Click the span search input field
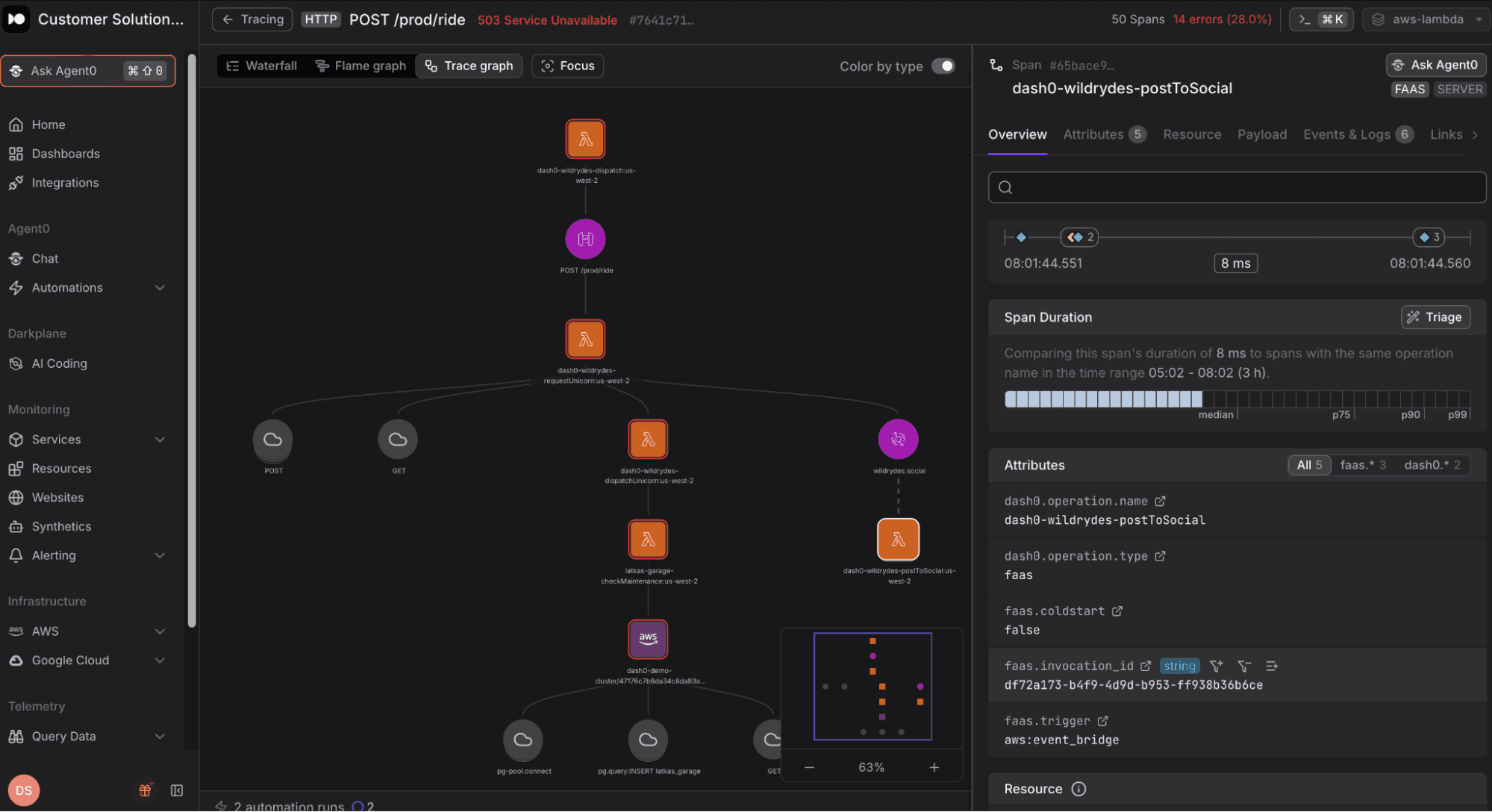1492x812 pixels. pyautogui.click(x=1237, y=187)
